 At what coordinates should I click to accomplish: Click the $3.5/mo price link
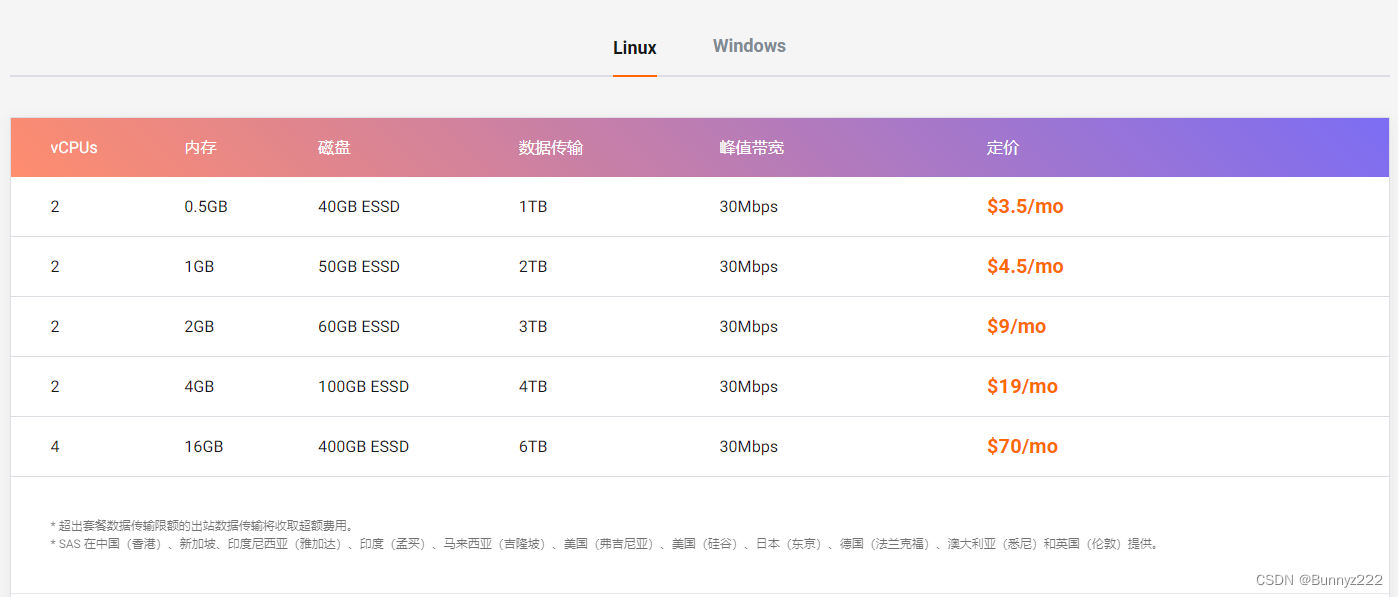click(1025, 206)
